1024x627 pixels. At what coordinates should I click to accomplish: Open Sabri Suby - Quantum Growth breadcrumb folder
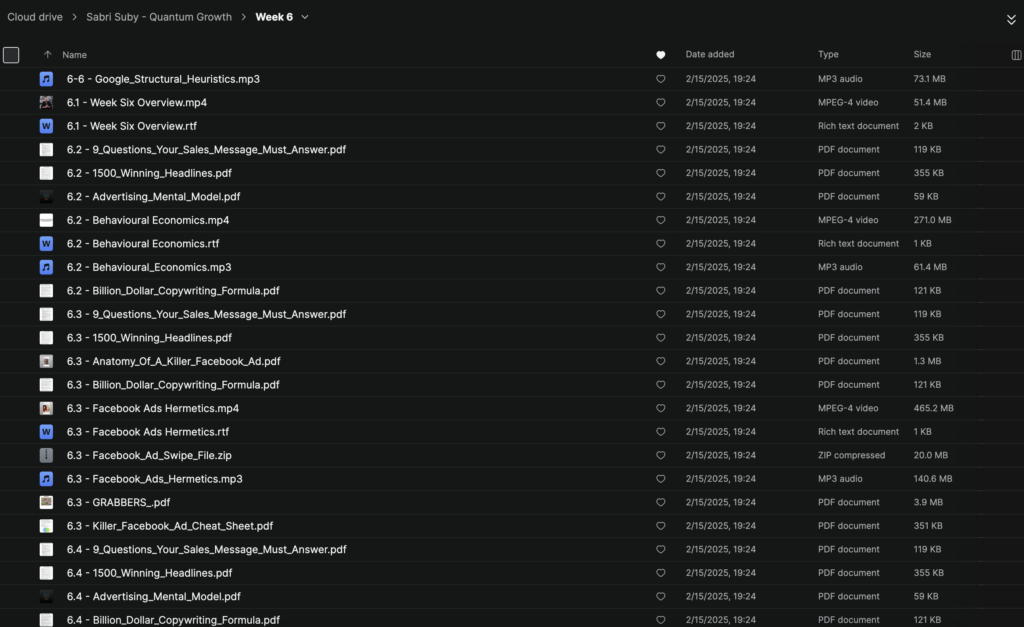click(x=159, y=17)
